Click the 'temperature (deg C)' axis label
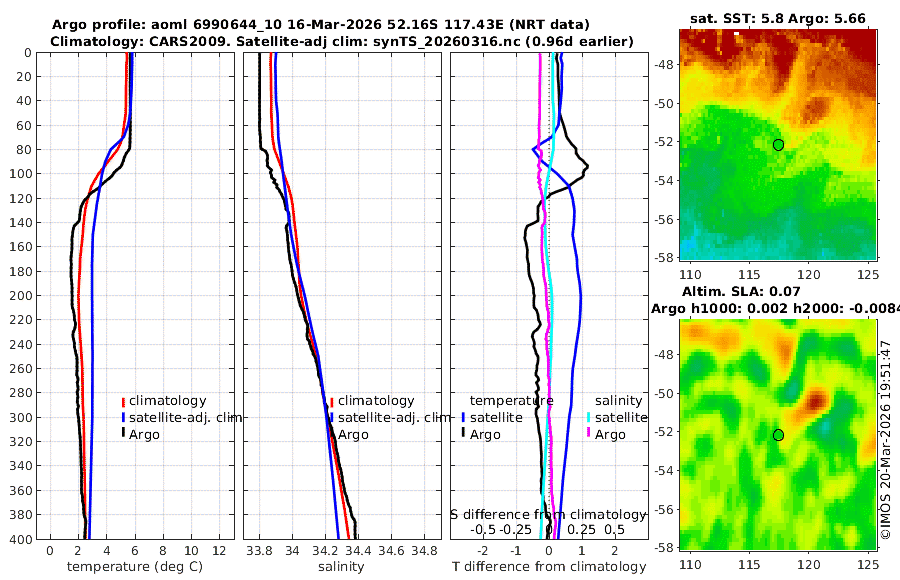 coord(135,567)
